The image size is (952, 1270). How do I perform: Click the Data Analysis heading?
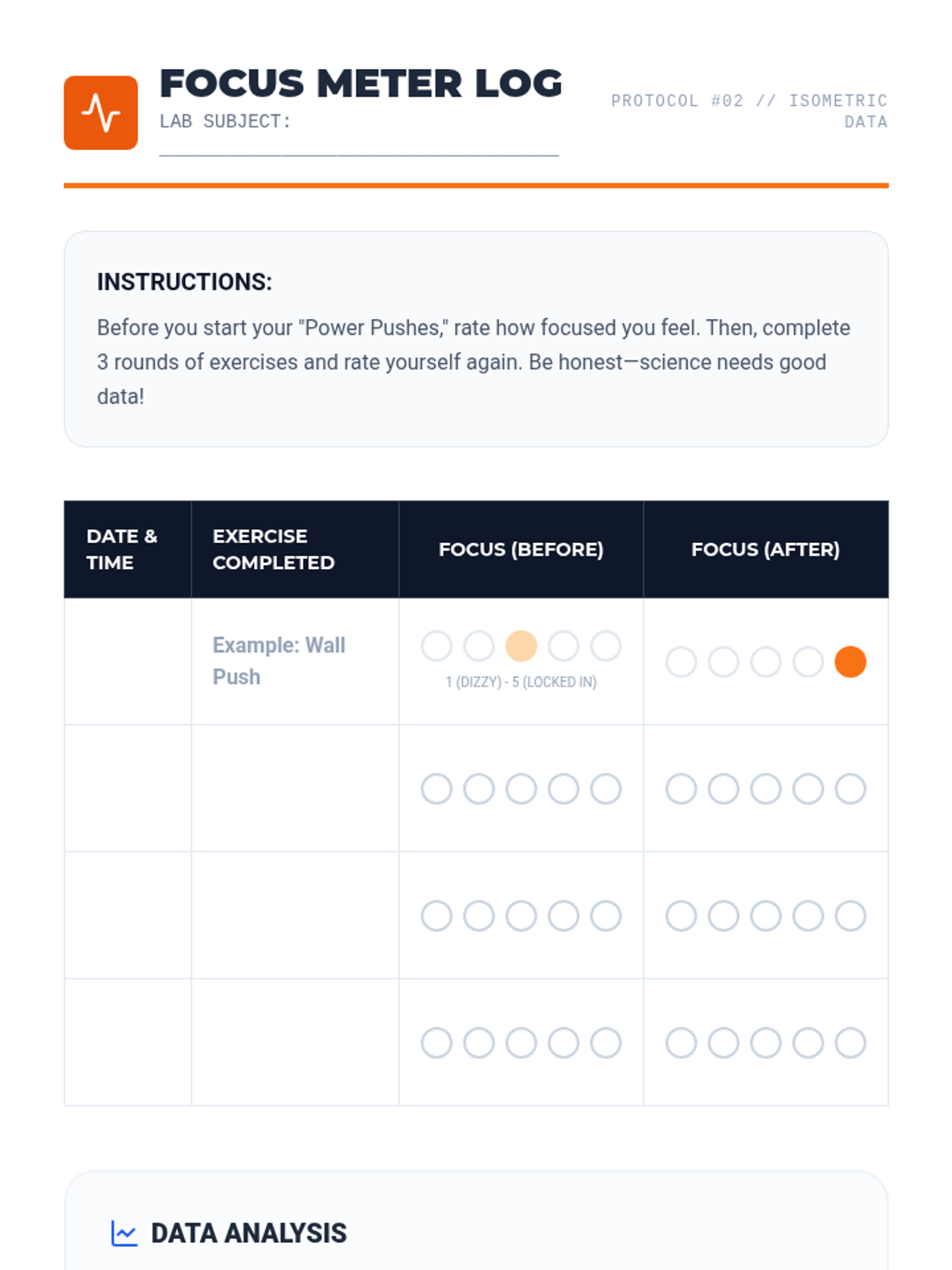pyautogui.click(x=248, y=1233)
